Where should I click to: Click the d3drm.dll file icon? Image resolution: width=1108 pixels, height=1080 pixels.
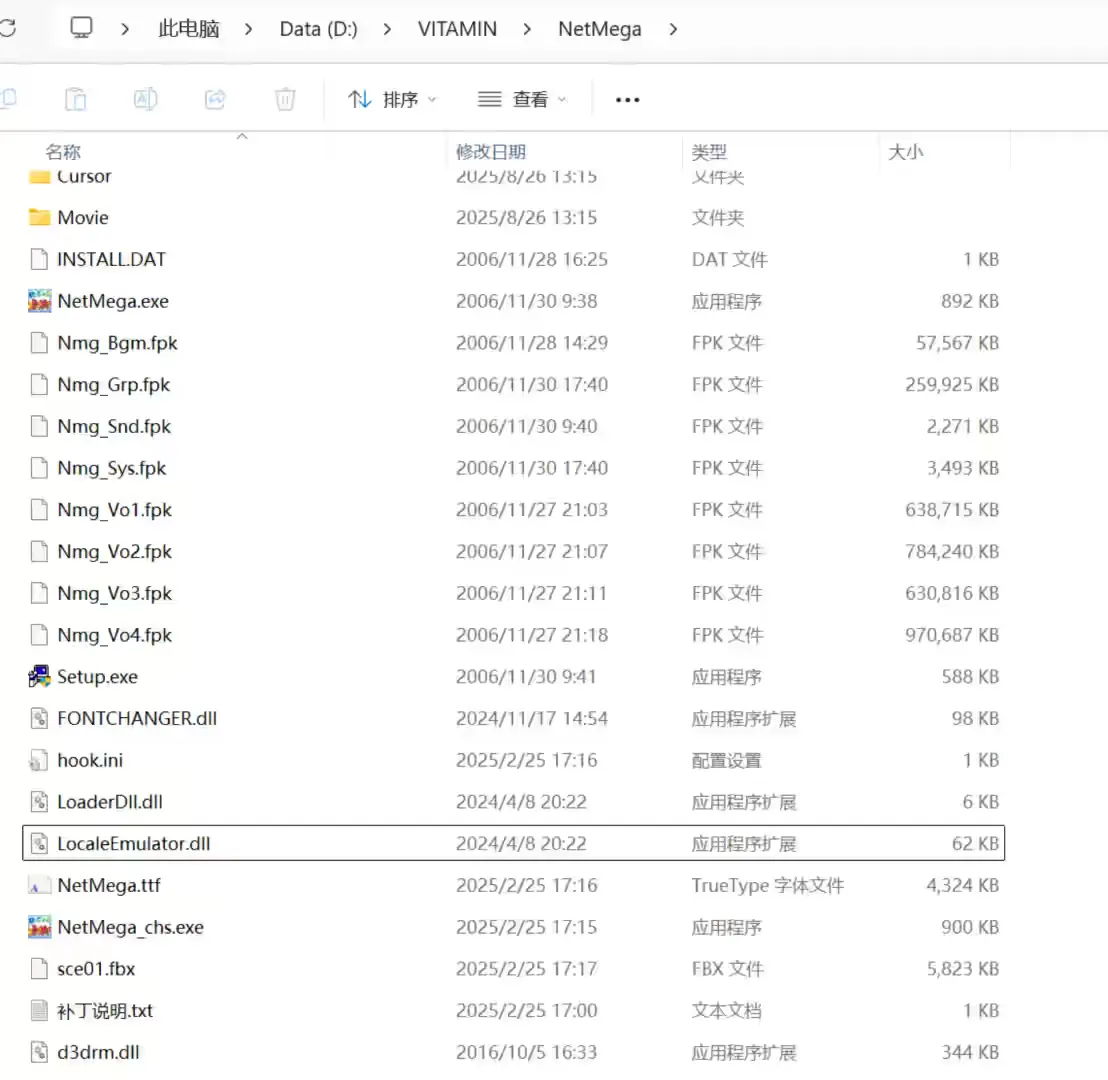pyautogui.click(x=40, y=1052)
